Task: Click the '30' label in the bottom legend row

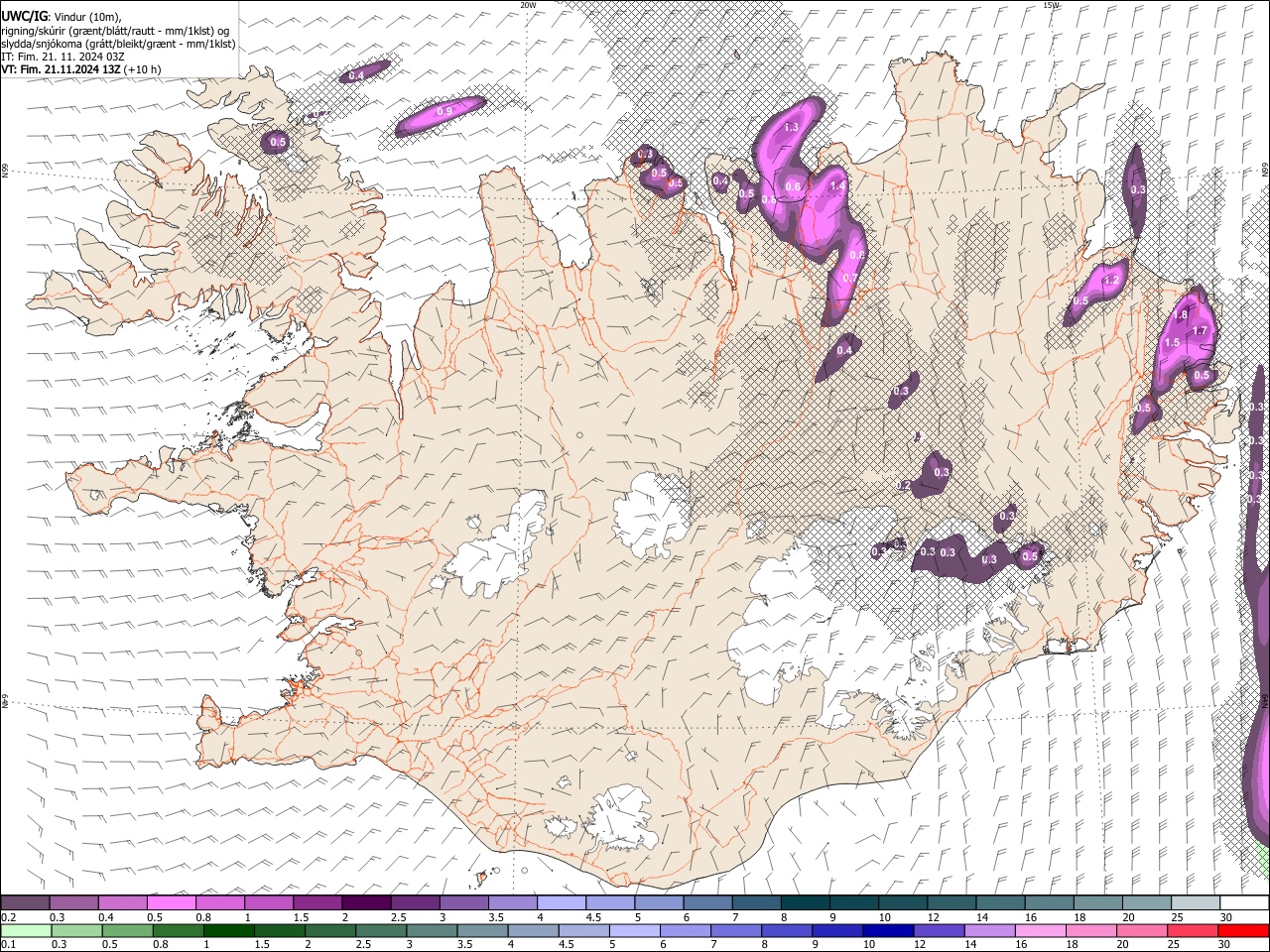Action: point(1225,945)
